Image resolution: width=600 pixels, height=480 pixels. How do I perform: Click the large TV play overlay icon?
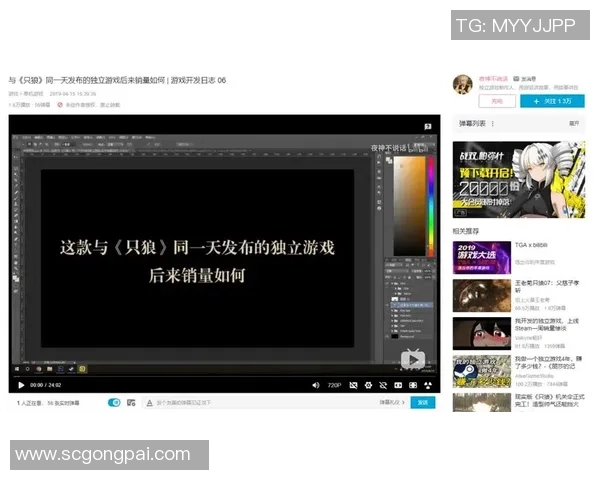413,359
